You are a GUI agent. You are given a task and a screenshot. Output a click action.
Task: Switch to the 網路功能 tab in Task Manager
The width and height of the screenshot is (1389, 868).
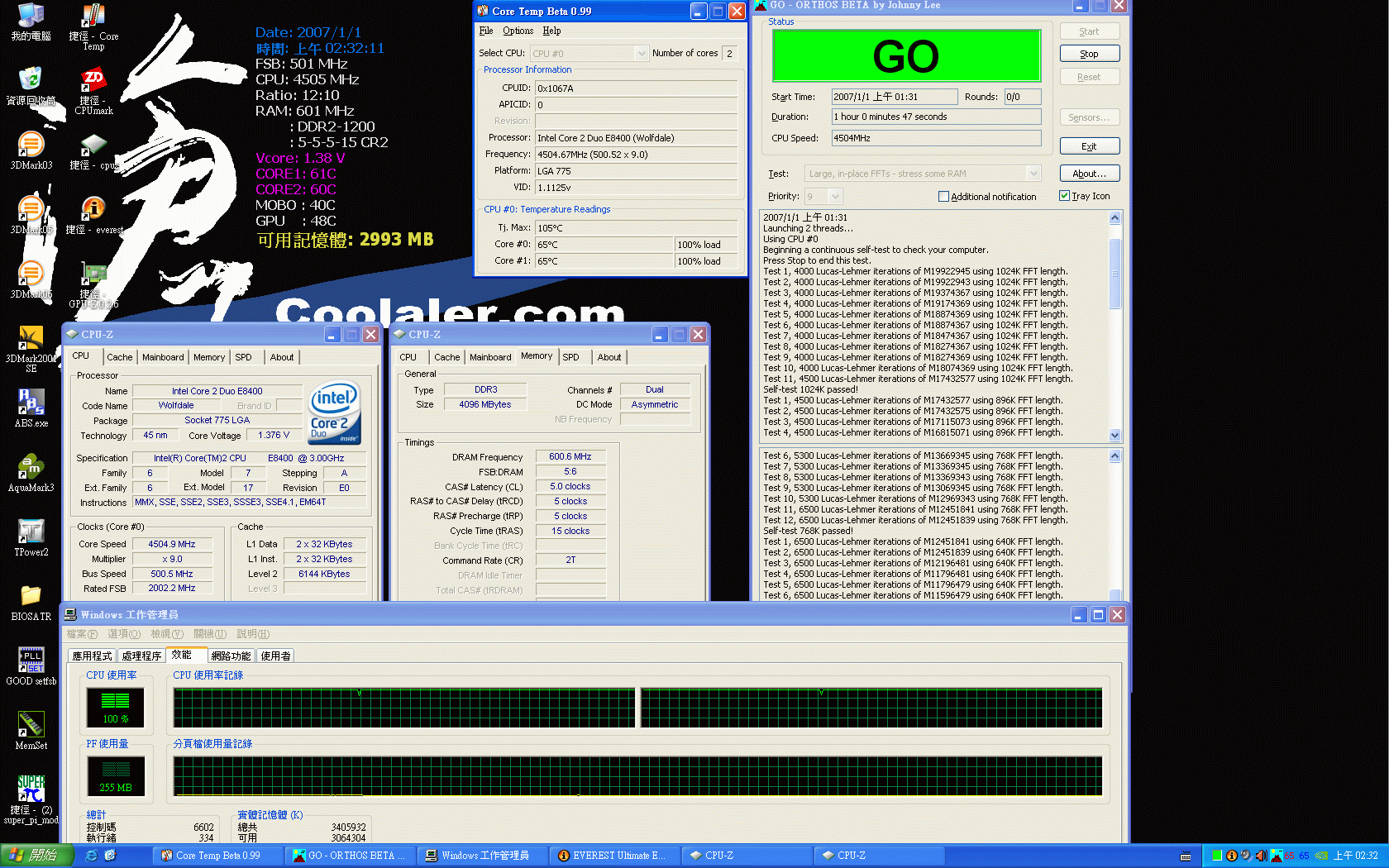click(231, 656)
